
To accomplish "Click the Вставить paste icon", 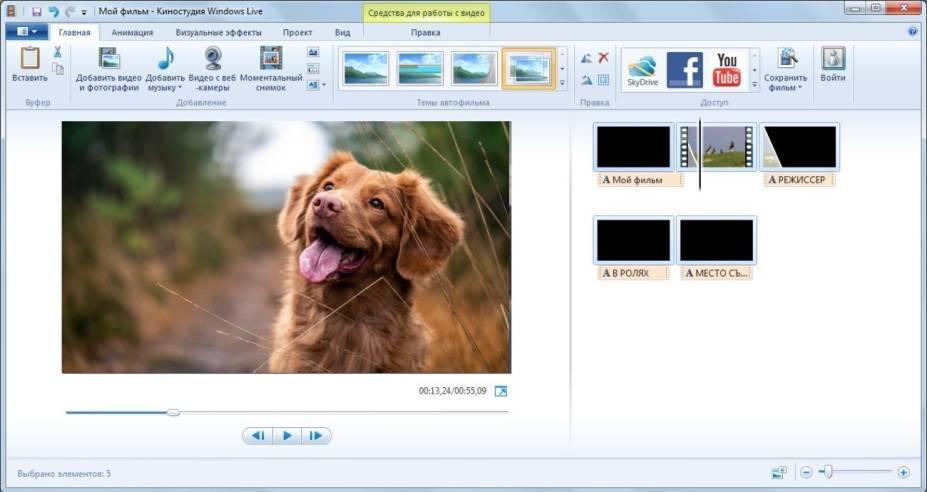I will click(29, 62).
